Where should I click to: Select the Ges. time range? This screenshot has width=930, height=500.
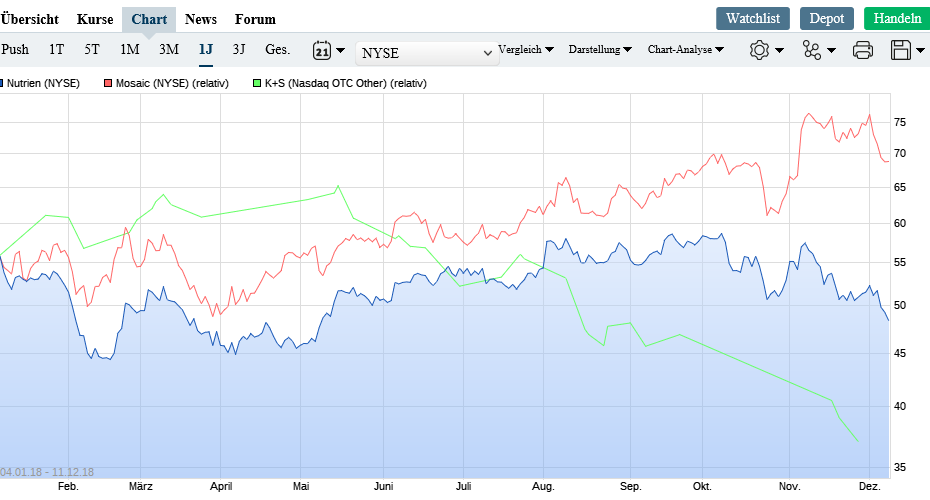tap(278, 49)
